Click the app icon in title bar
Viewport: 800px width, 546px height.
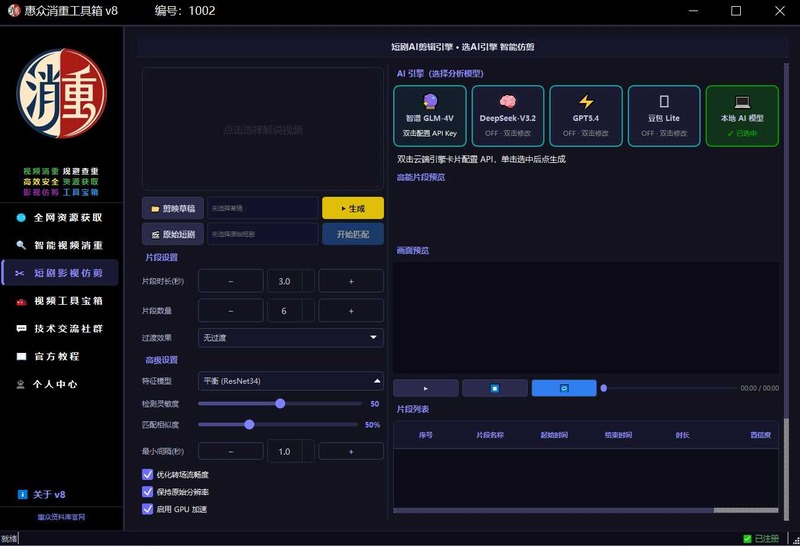coord(14,10)
